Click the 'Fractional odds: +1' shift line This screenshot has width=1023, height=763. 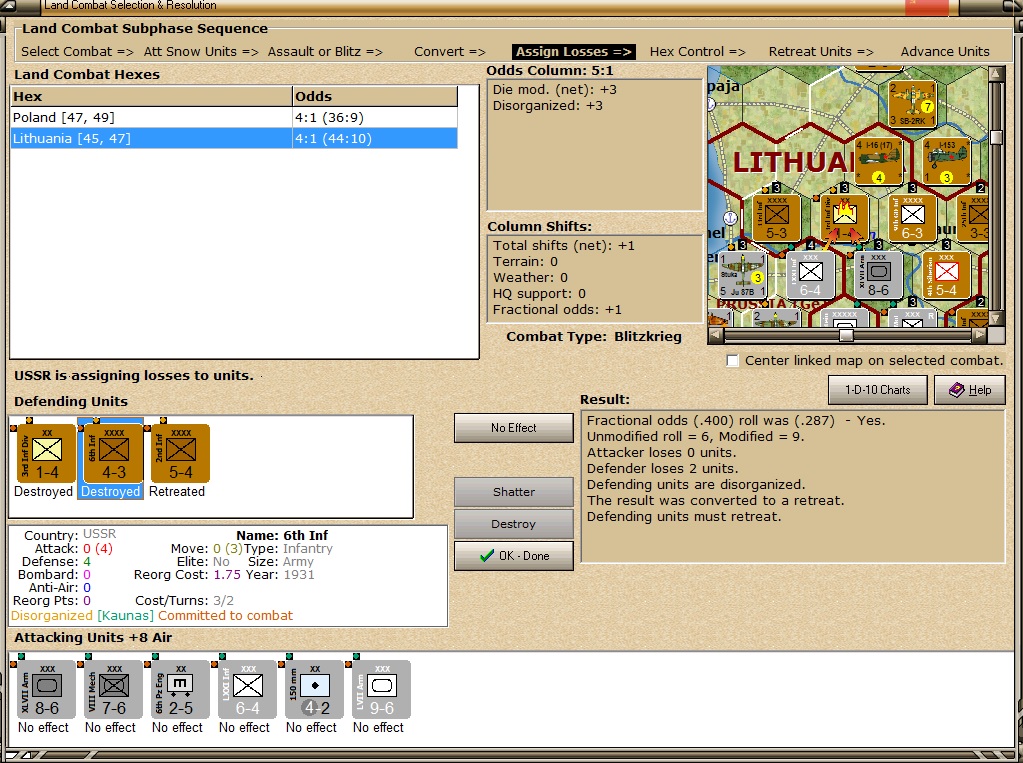(x=557, y=309)
